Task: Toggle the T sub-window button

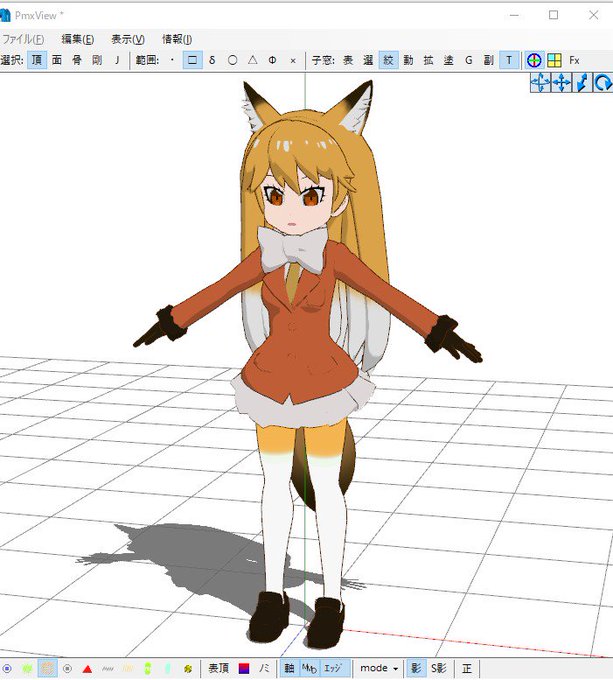Action: [509, 60]
